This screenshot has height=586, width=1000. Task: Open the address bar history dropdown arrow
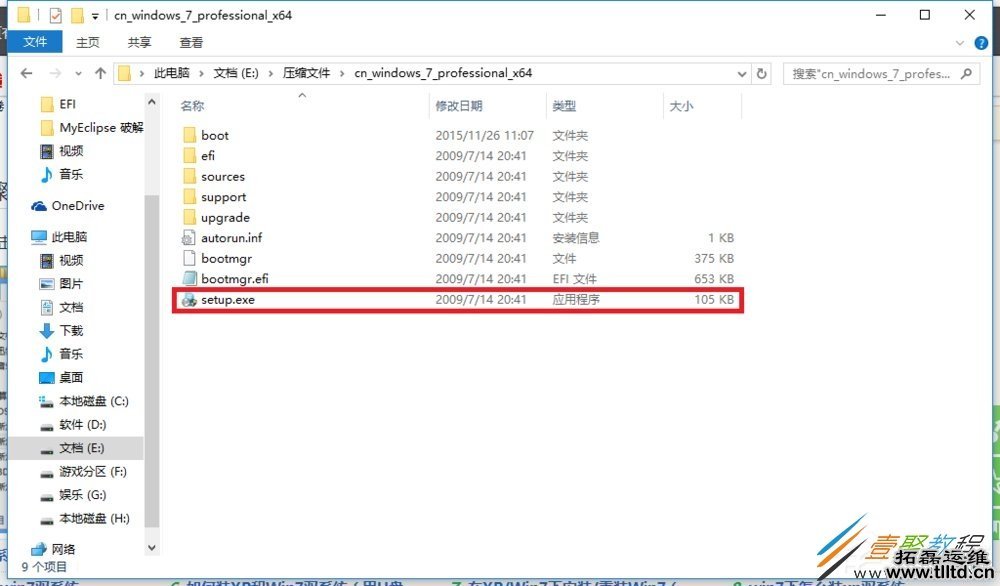[741, 72]
